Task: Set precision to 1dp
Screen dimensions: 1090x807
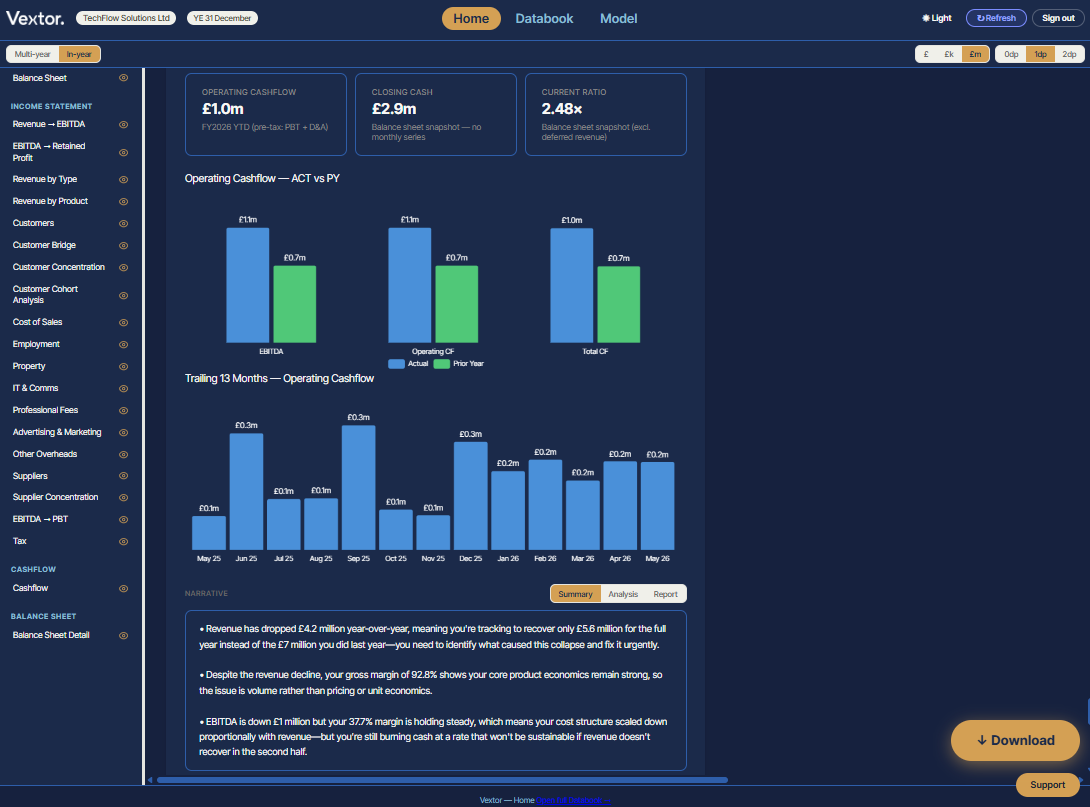Action: 1041,54
